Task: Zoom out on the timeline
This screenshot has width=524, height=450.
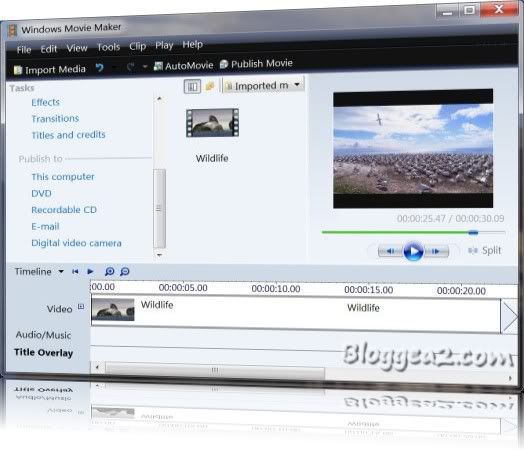Action: tap(125, 271)
